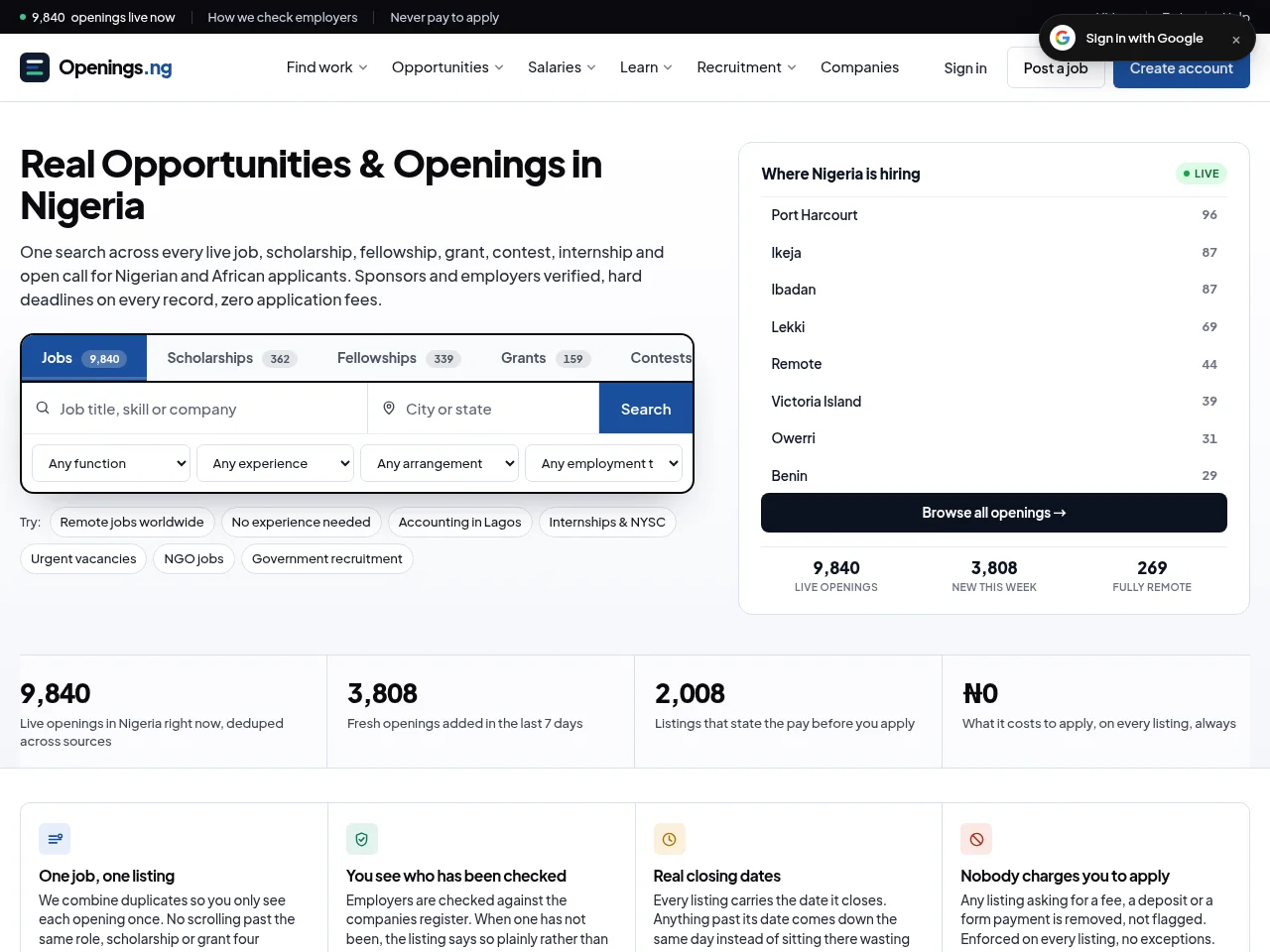Switch to the Fellowships tab
This screenshot has width=1270, height=952.
(399, 358)
